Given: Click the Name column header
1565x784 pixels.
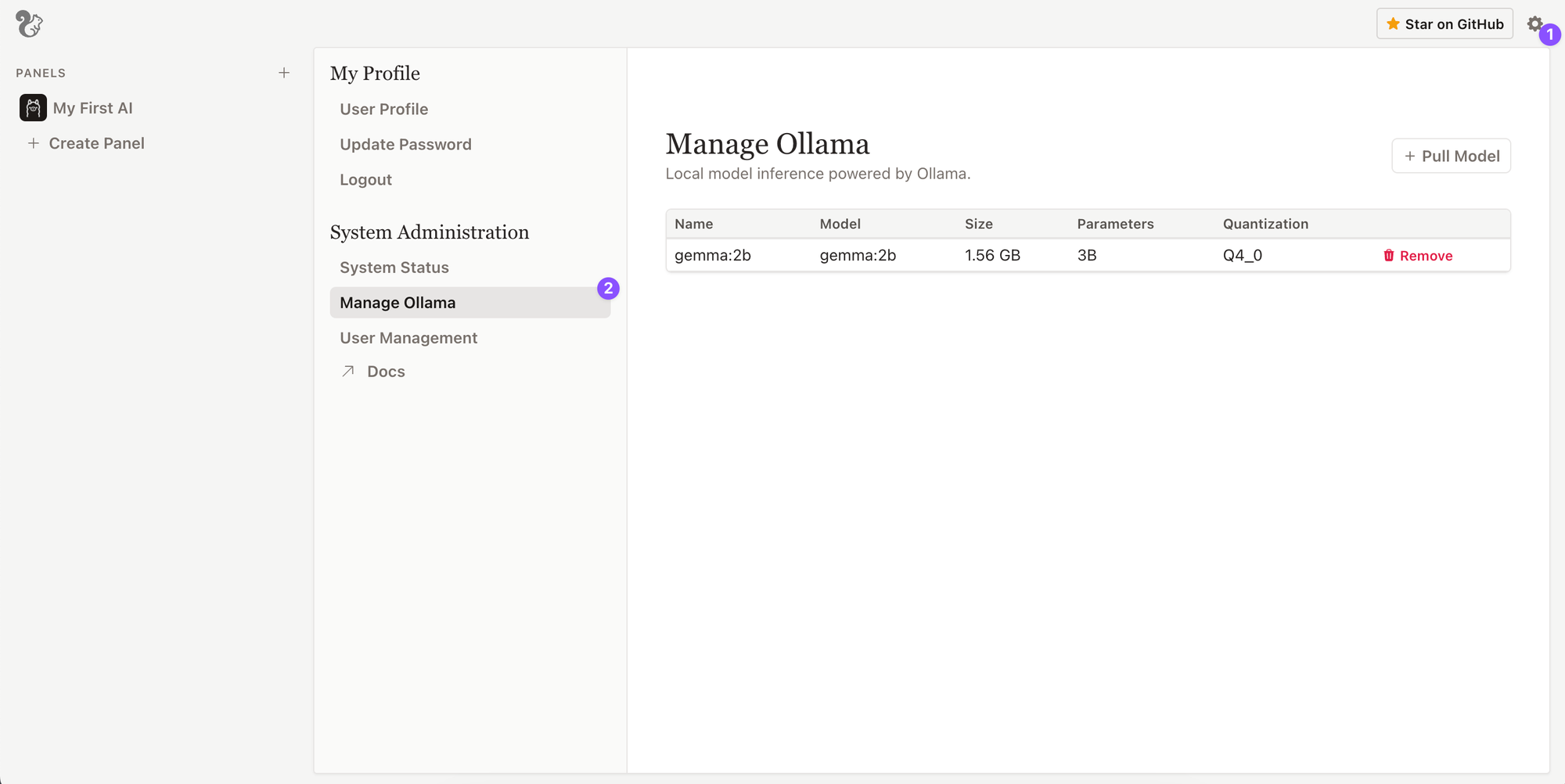Looking at the screenshot, I should (x=694, y=224).
